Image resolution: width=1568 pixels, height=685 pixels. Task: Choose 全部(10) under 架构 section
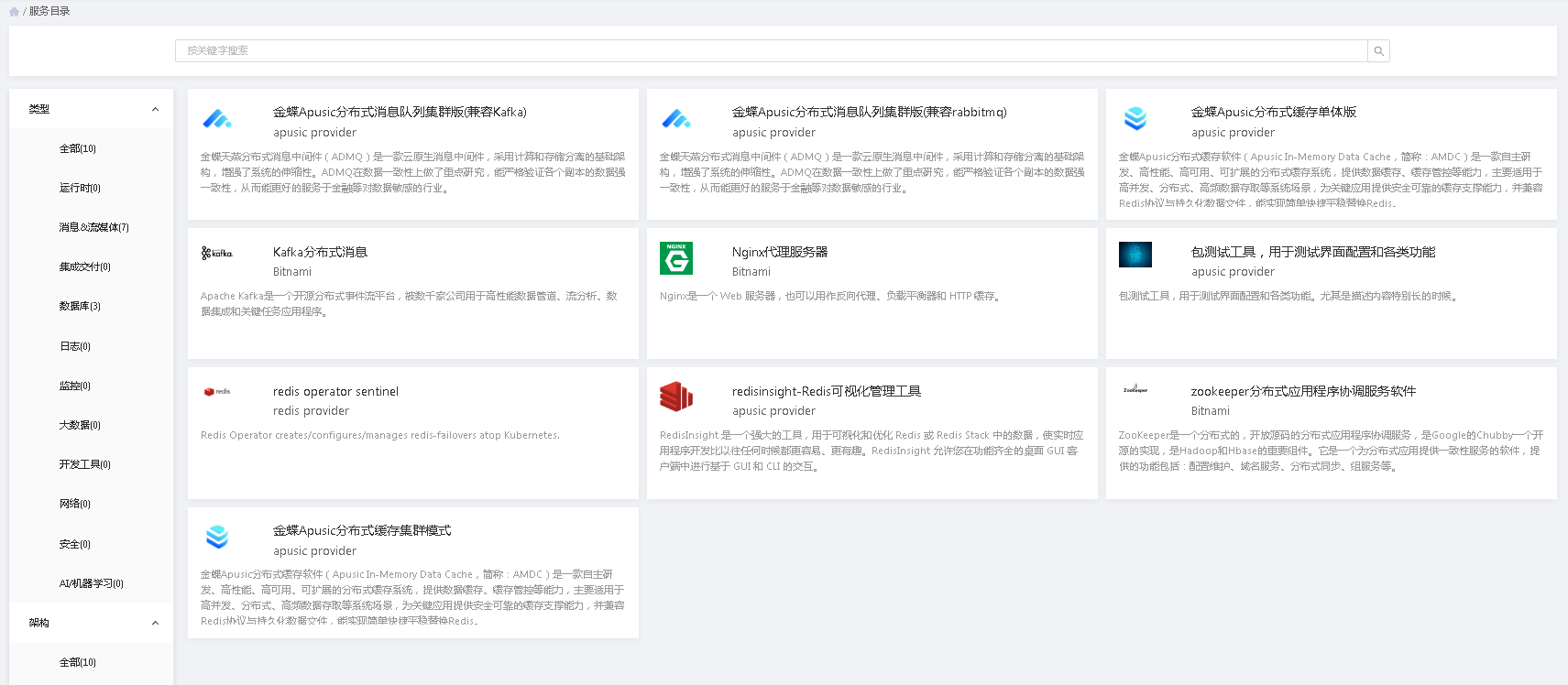click(77, 662)
